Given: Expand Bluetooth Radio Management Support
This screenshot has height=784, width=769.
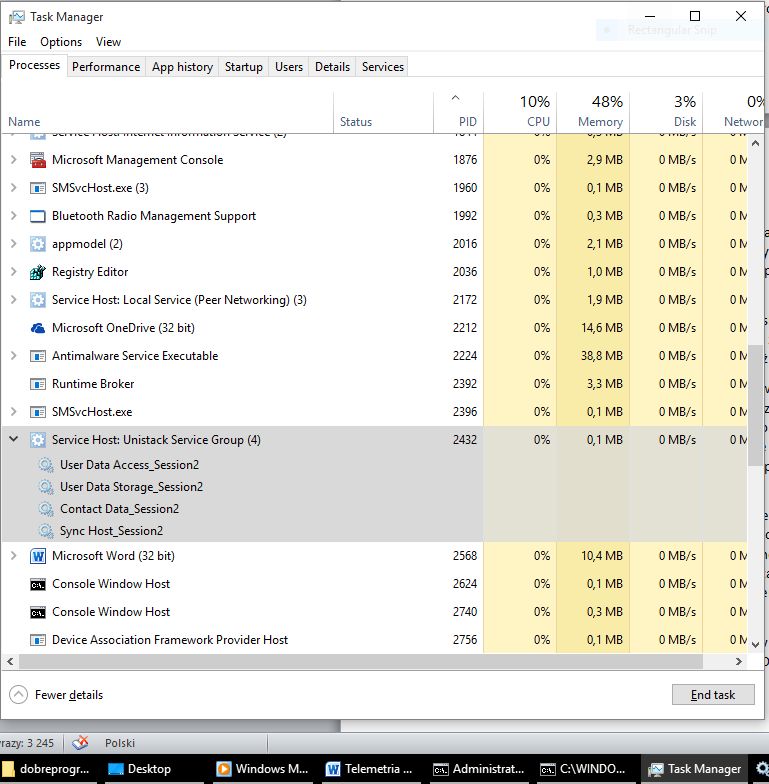Looking at the screenshot, I should [x=14, y=216].
